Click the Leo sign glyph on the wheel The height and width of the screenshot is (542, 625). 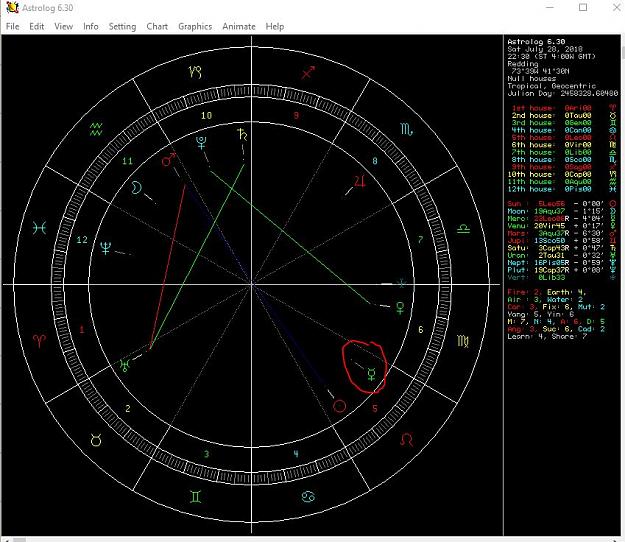tap(406, 440)
